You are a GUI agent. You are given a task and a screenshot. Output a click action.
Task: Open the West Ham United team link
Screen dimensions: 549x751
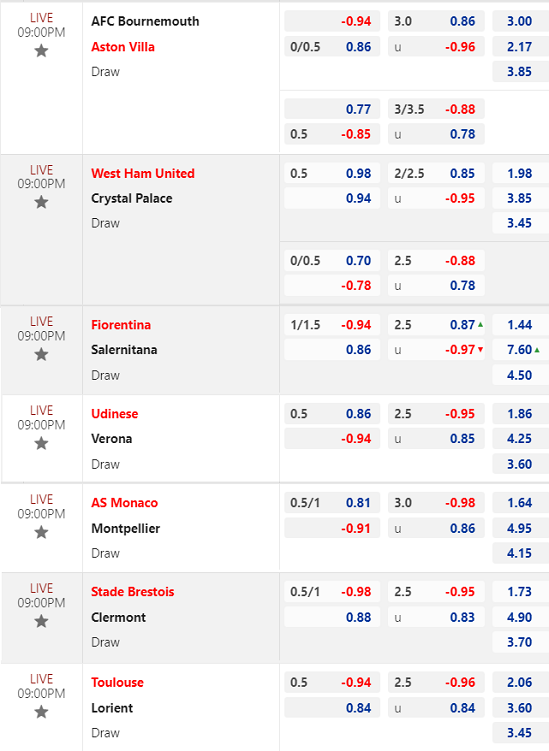click(x=143, y=173)
